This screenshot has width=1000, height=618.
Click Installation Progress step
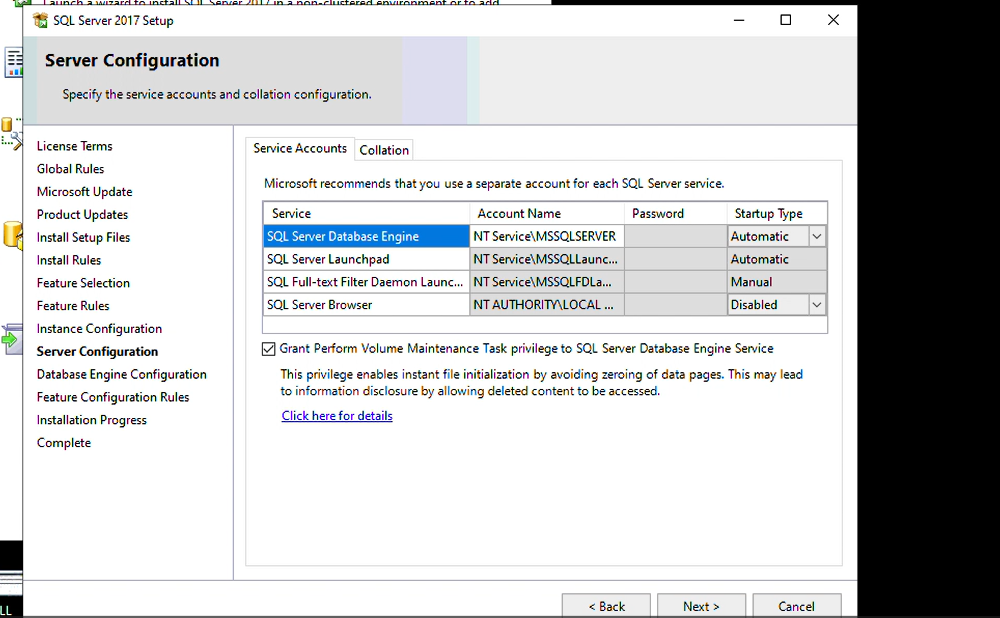(91, 420)
